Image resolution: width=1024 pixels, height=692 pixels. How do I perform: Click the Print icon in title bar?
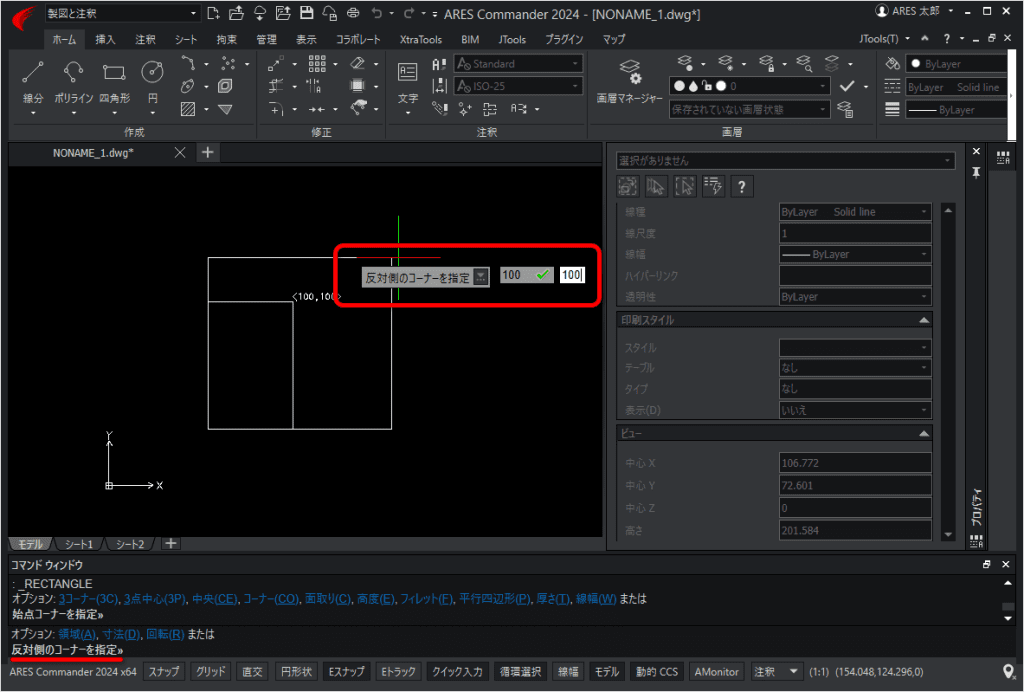[353, 12]
